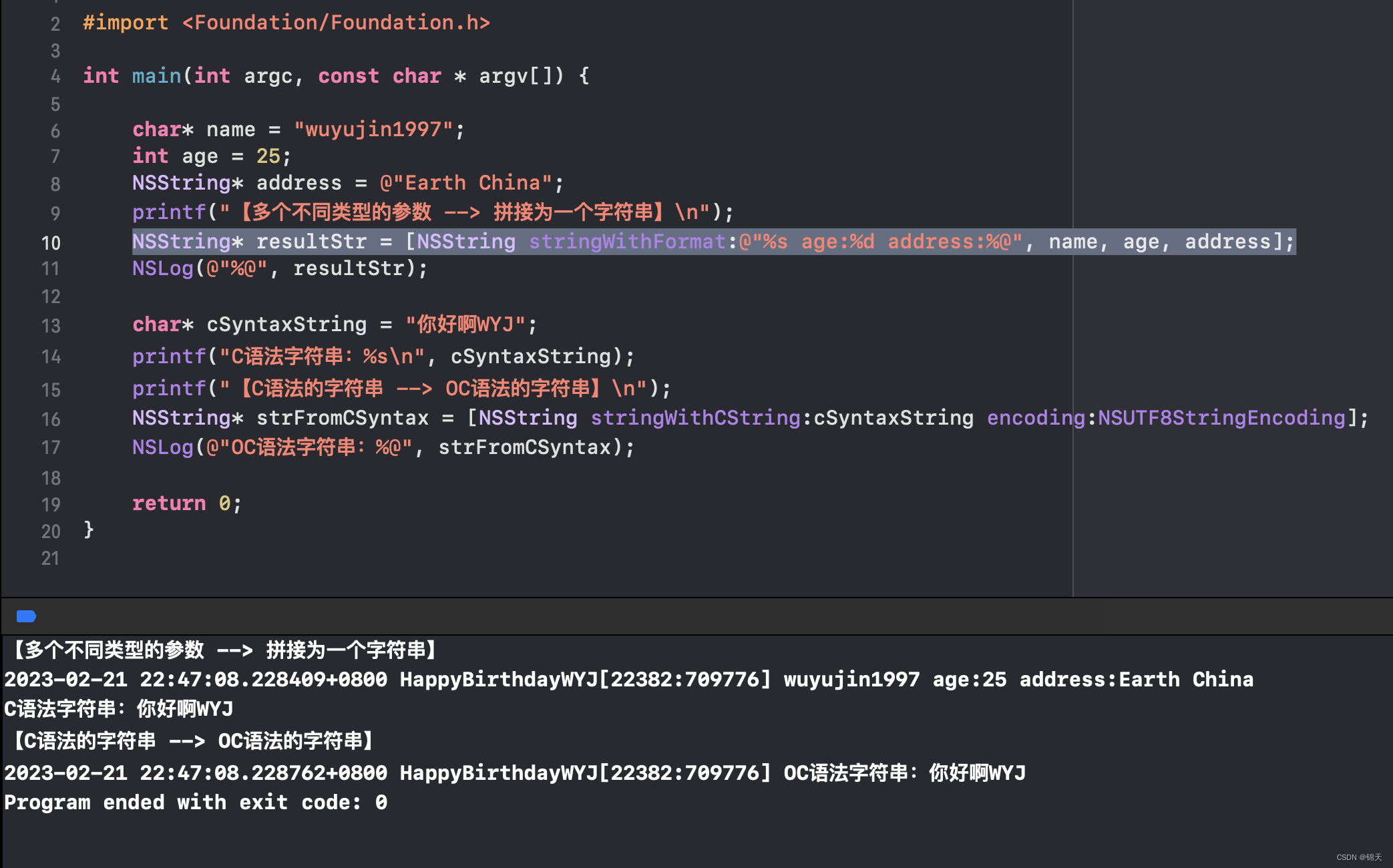Click NSUTF8StringEncoding constant

pos(1221,418)
